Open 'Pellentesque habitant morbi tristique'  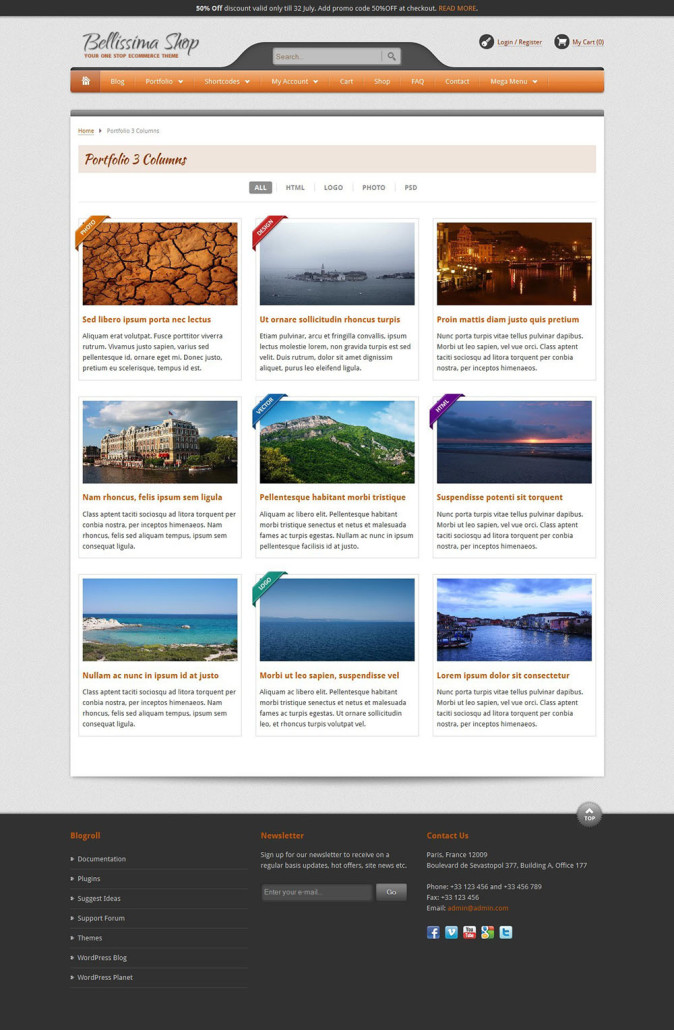332,498
